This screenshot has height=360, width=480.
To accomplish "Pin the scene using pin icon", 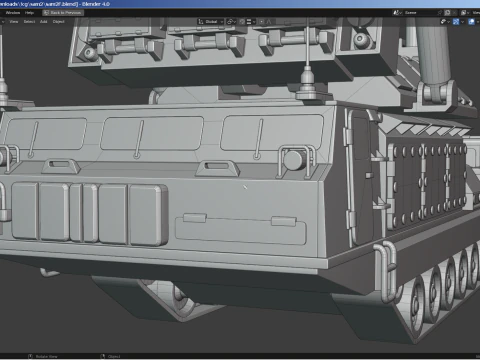I will pos(440,13).
